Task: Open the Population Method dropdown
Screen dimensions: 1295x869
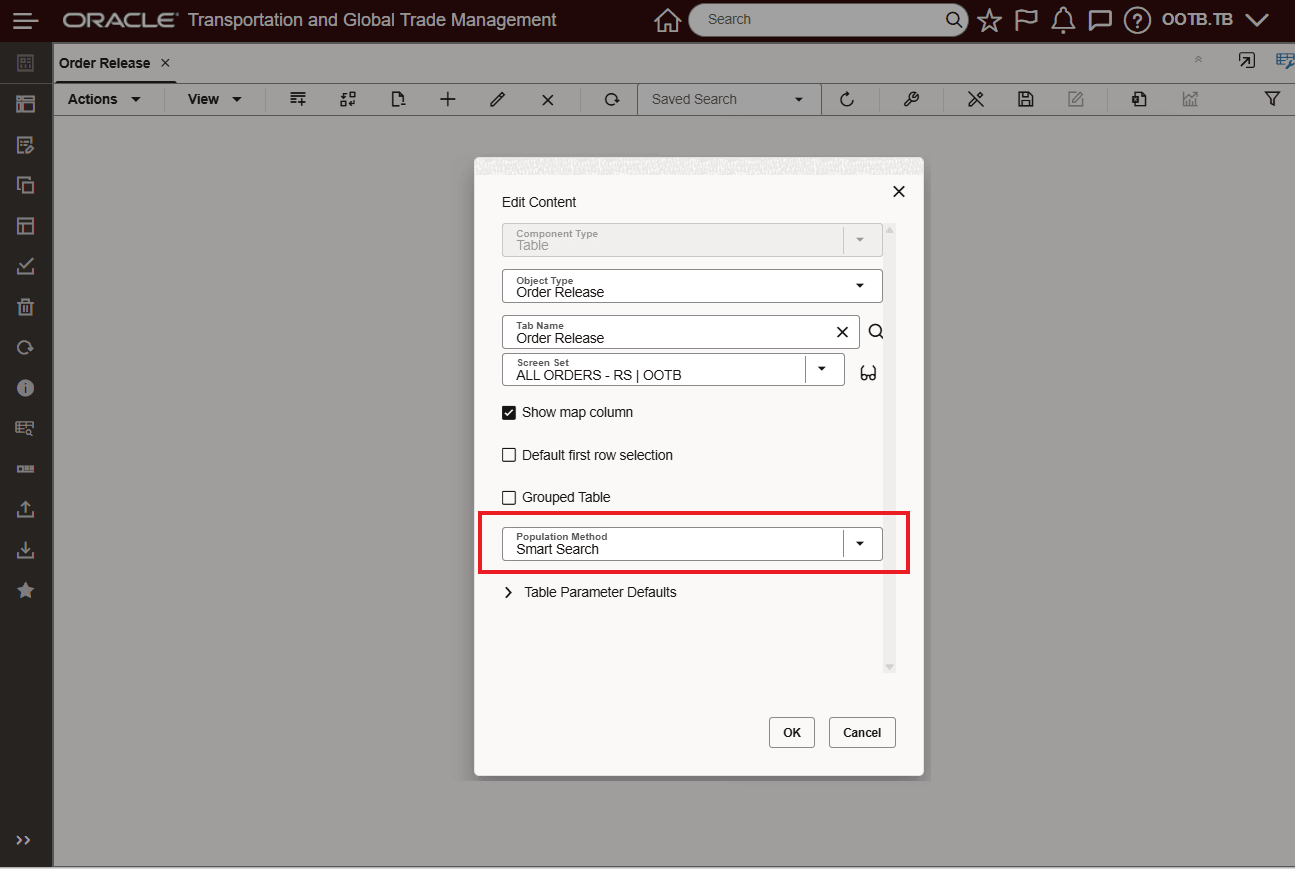Action: point(860,543)
